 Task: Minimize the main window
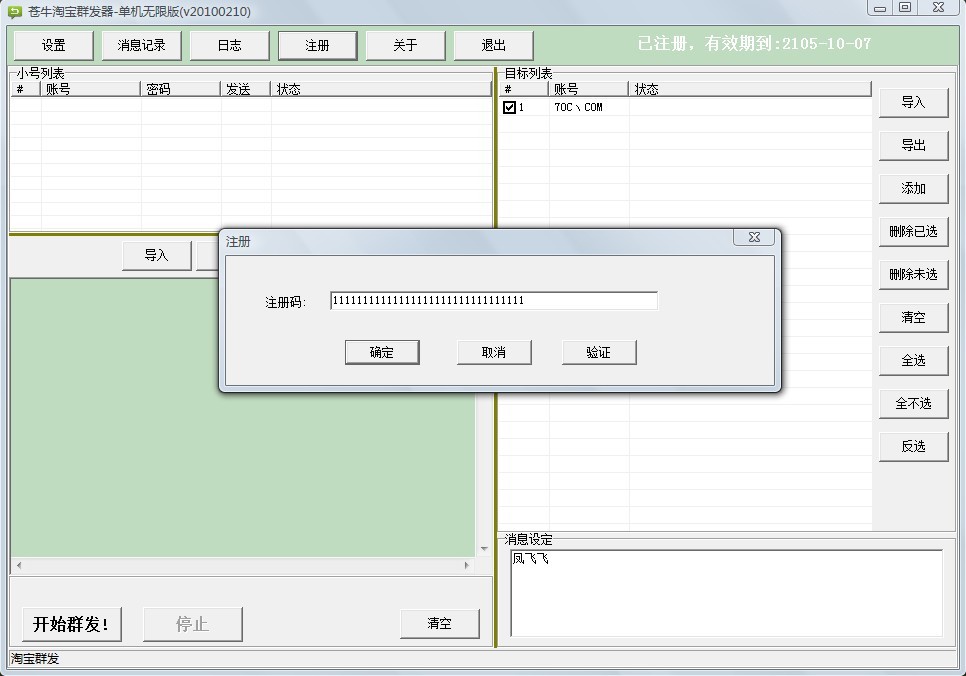pos(880,8)
